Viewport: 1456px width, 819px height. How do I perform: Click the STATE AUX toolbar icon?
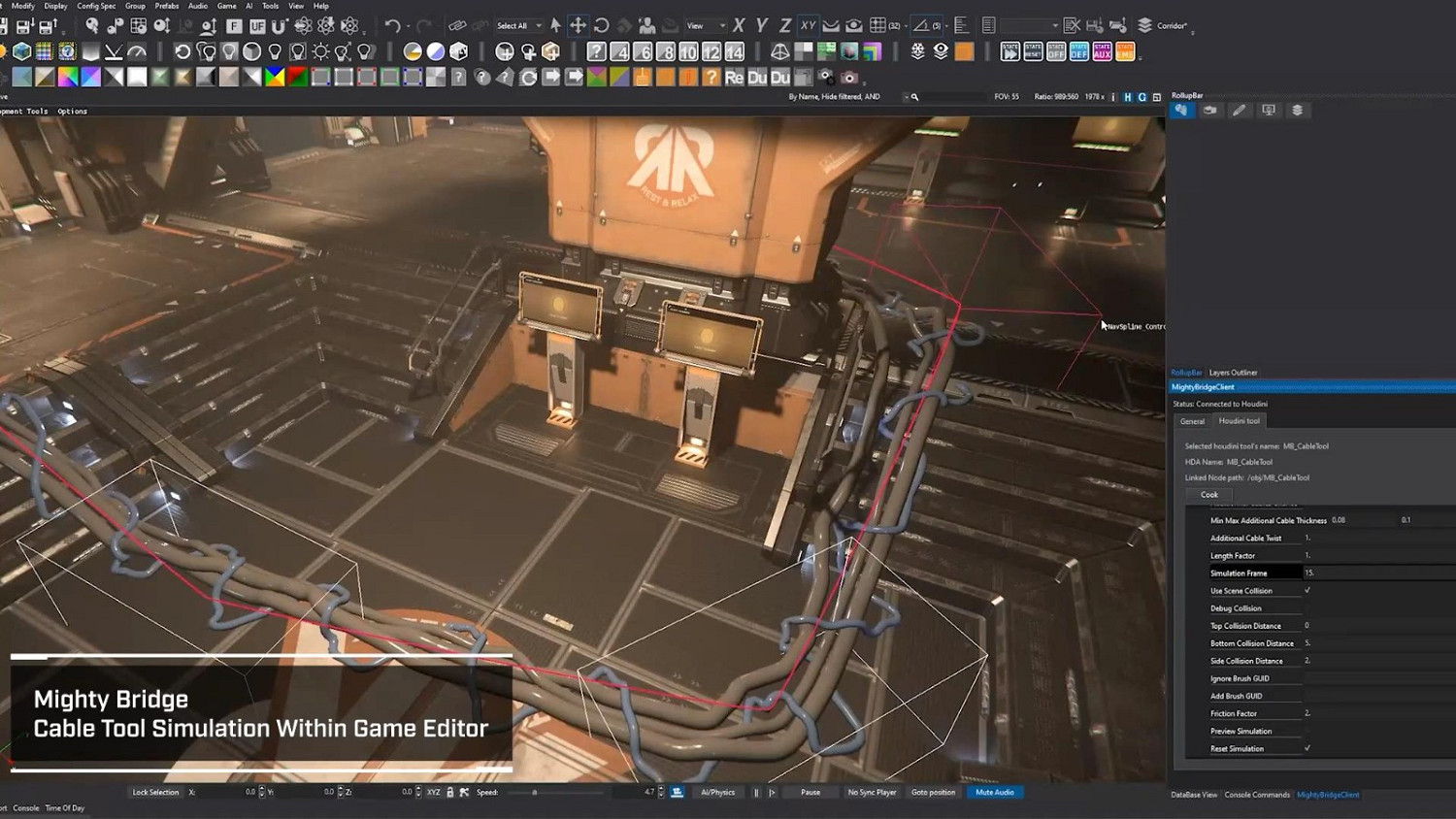coord(1102,51)
